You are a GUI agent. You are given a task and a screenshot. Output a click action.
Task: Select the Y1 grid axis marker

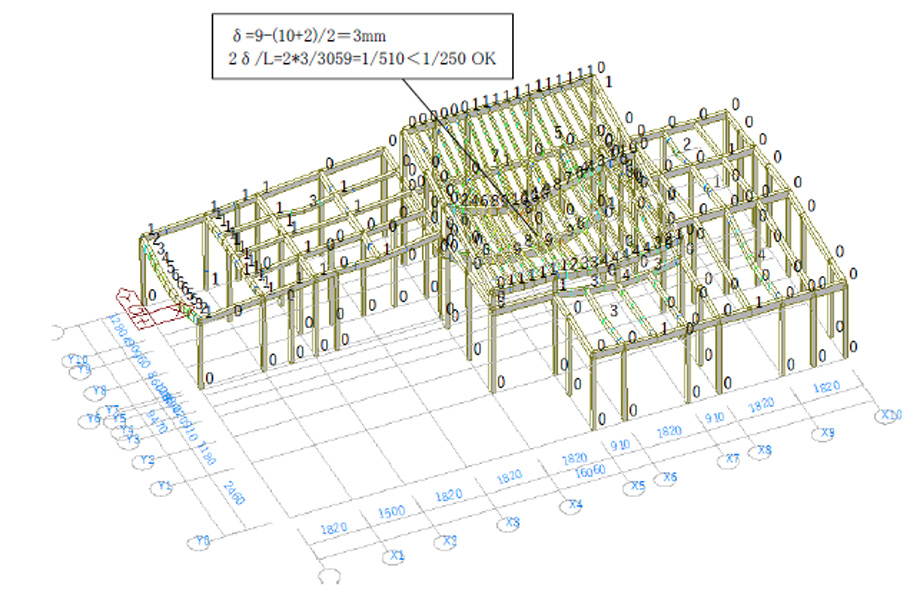pos(165,487)
